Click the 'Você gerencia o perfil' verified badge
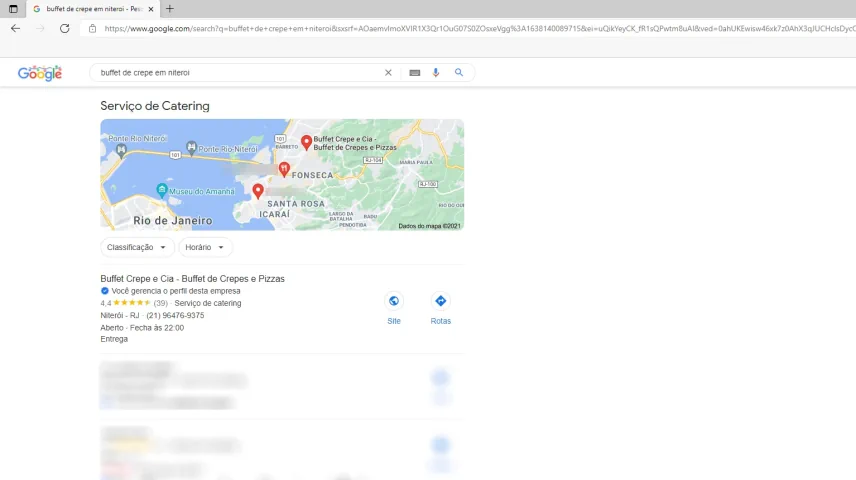The height and width of the screenshot is (480, 856). (105, 291)
